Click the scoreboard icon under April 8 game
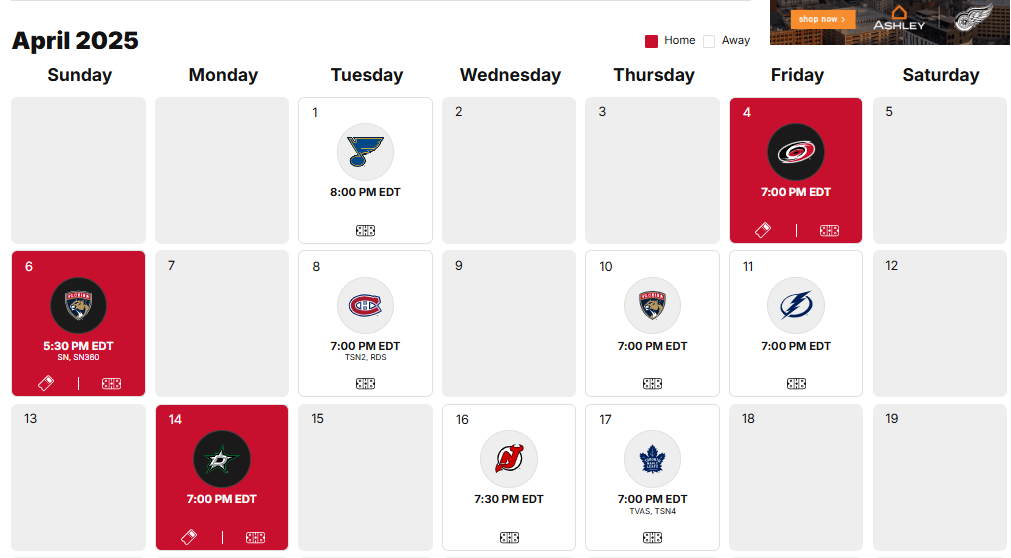Viewport: 1011px width, 558px height. pyautogui.click(x=366, y=383)
